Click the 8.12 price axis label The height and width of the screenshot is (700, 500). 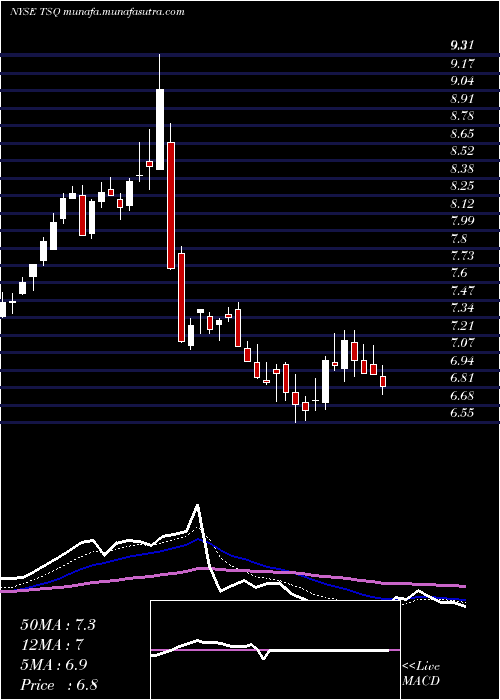[462, 204]
